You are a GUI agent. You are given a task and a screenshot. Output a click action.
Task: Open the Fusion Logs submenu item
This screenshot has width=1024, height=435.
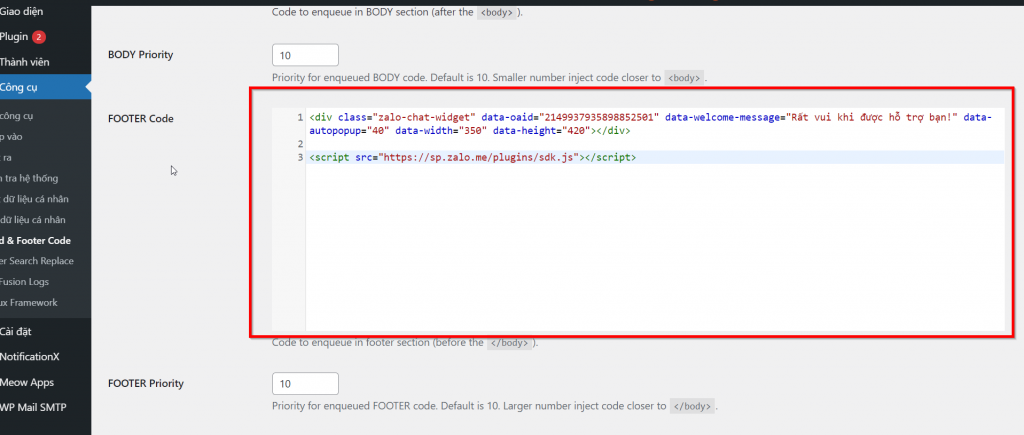[x=25, y=282]
